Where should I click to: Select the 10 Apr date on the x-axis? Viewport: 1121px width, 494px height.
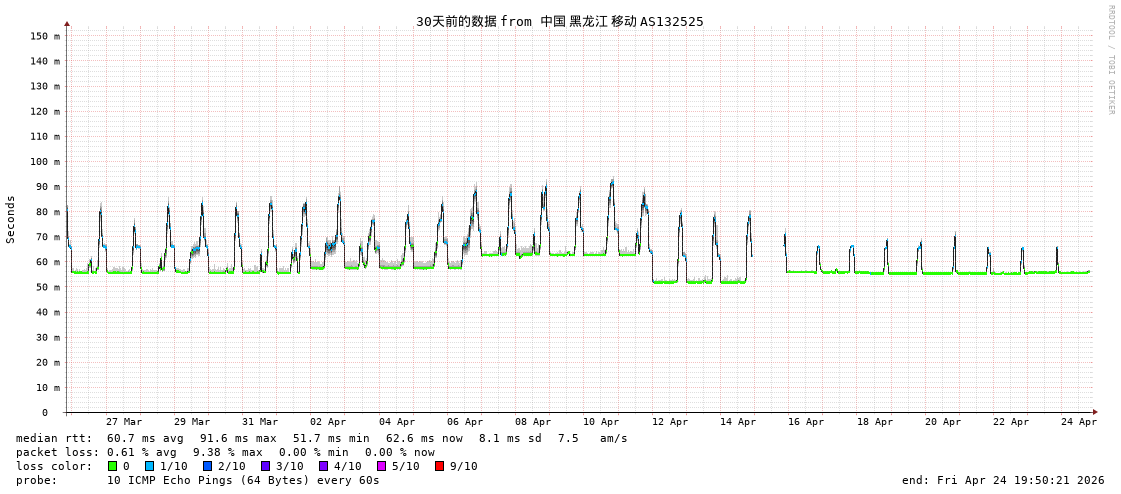click(601, 422)
